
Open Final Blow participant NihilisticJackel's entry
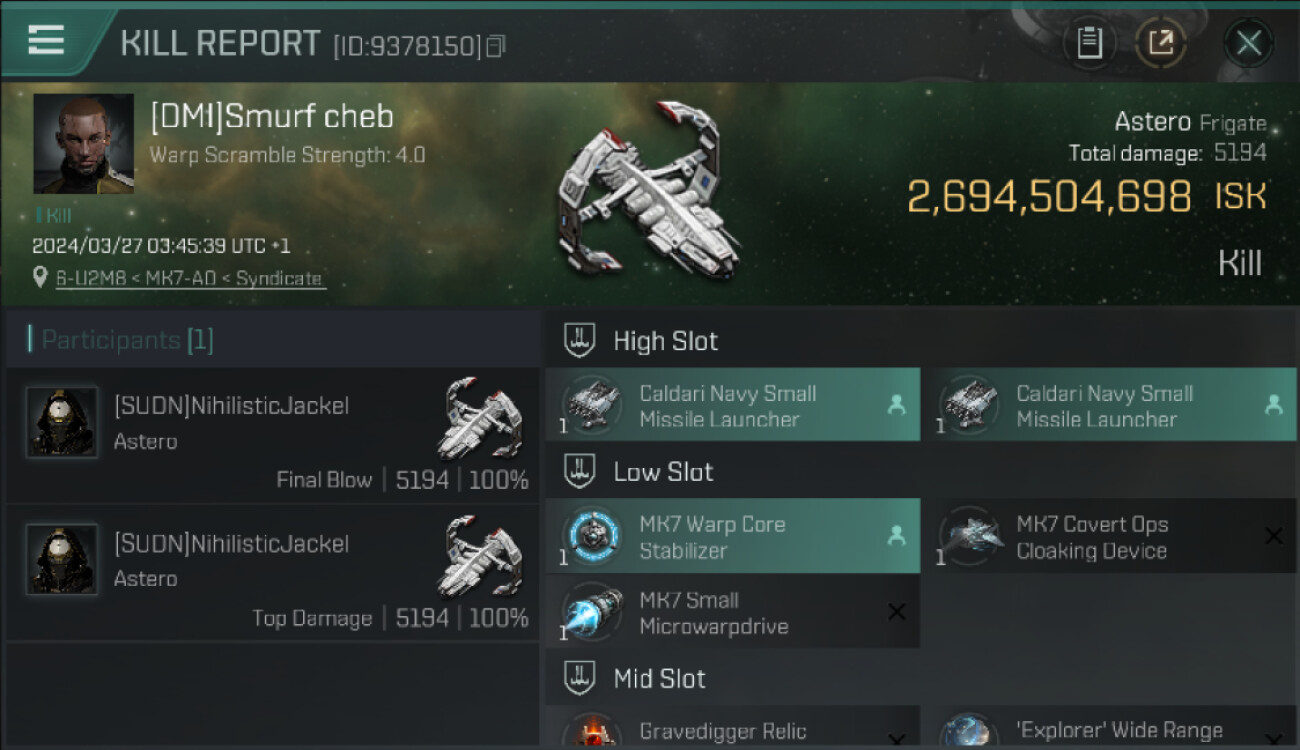click(x=272, y=436)
